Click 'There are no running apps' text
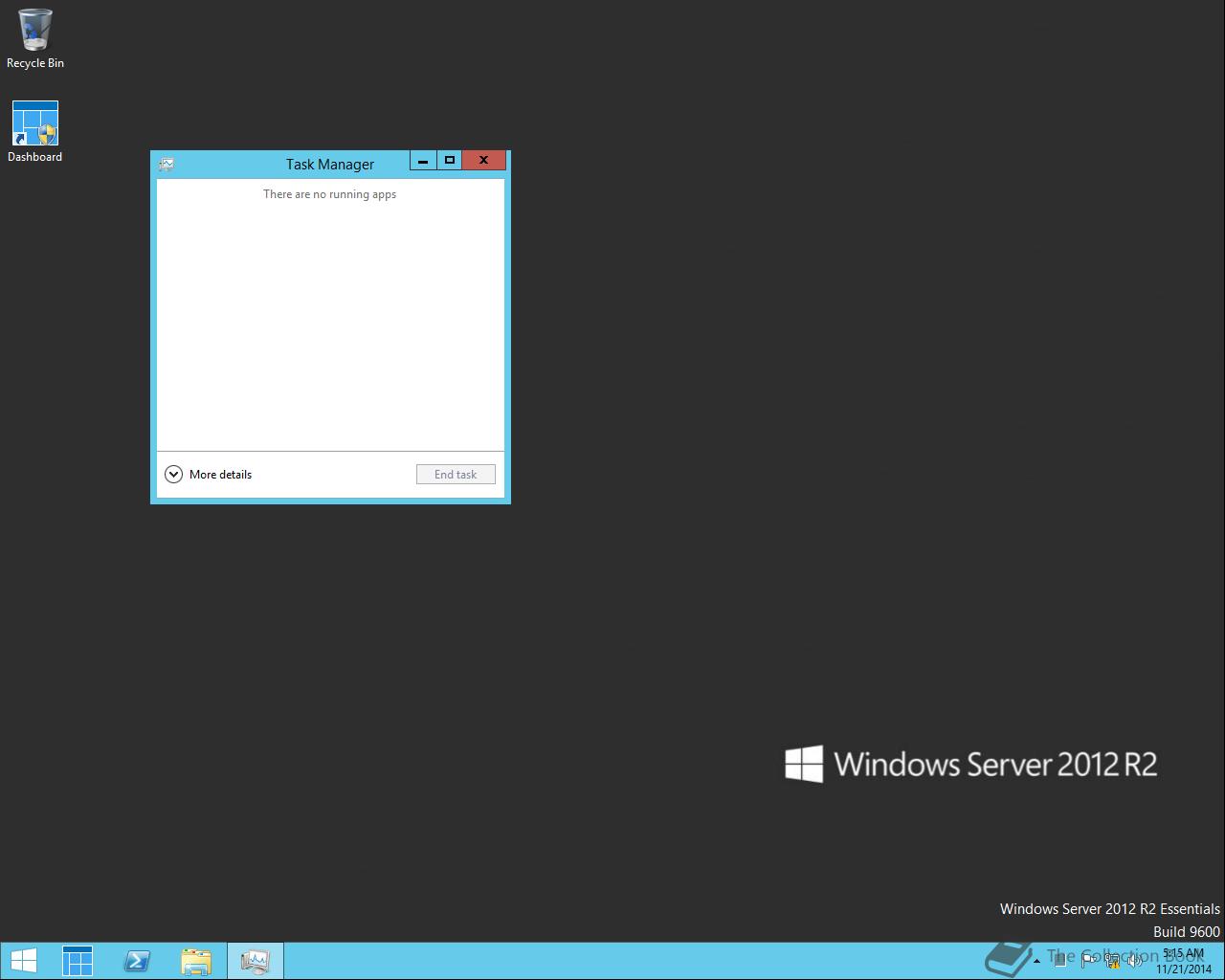This screenshot has width=1225, height=980. point(330,194)
